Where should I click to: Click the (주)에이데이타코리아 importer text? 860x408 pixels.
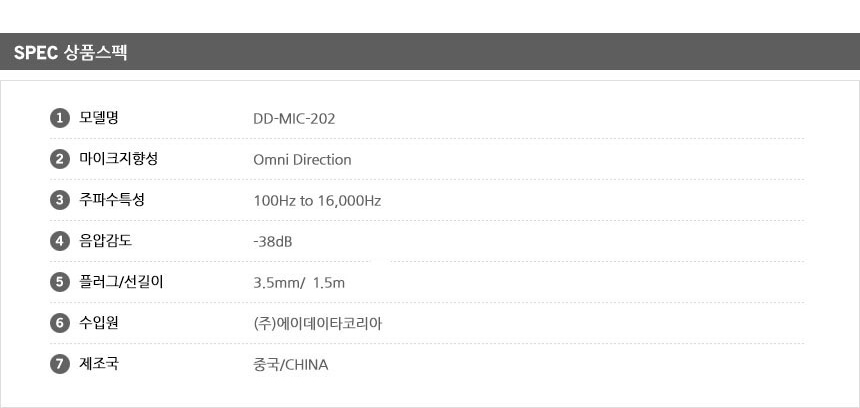pos(318,324)
